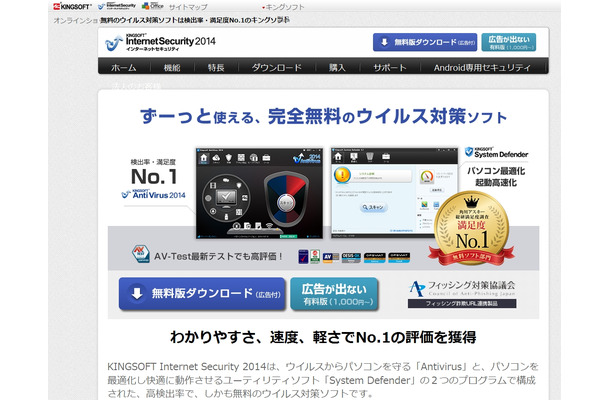Open the KINGSOFT Office link in the top bar
Viewport: 610px width, 400px height.
coord(152,6)
